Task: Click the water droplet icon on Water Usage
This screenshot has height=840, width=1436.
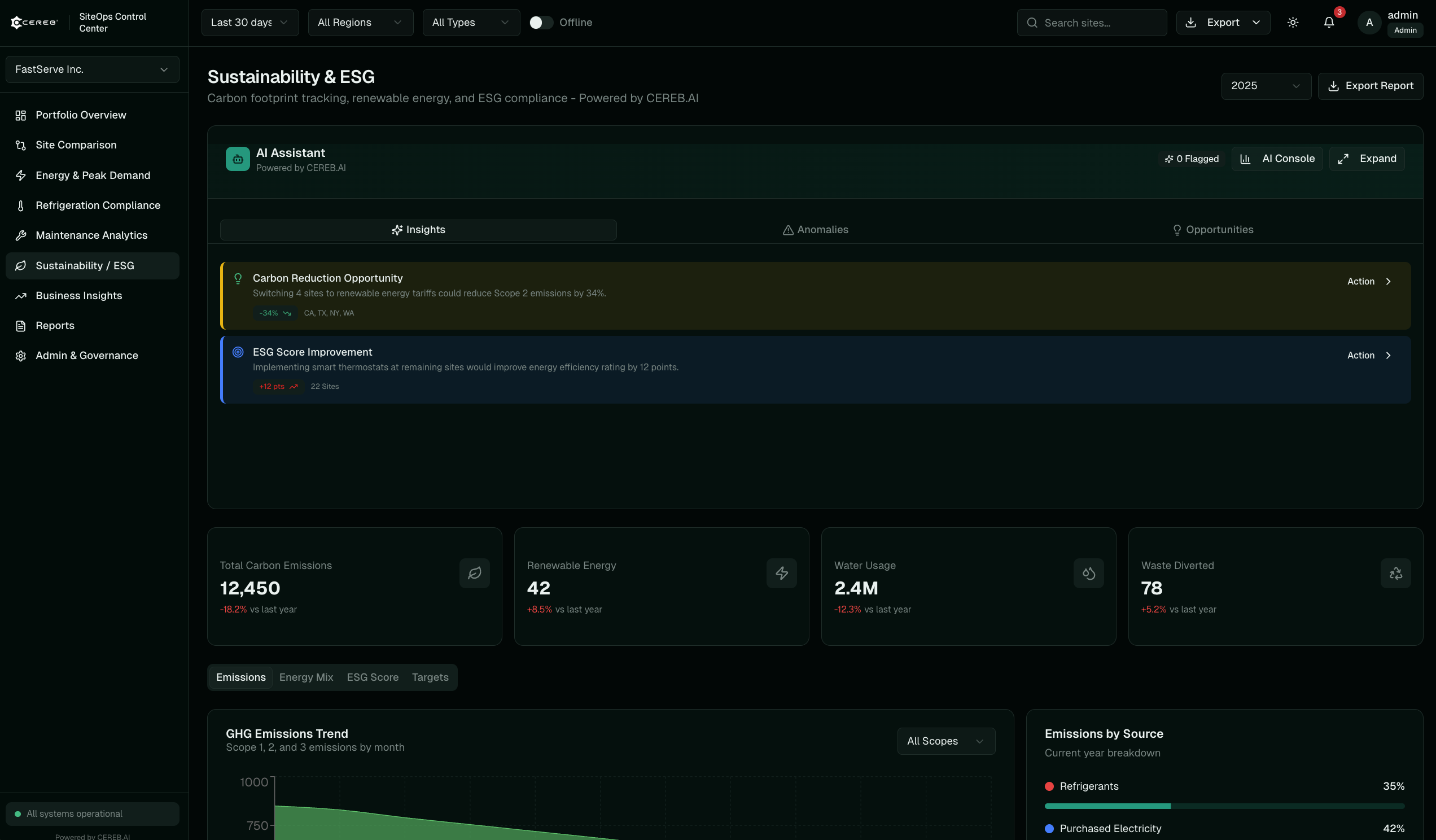Action: tap(1088, 573)
